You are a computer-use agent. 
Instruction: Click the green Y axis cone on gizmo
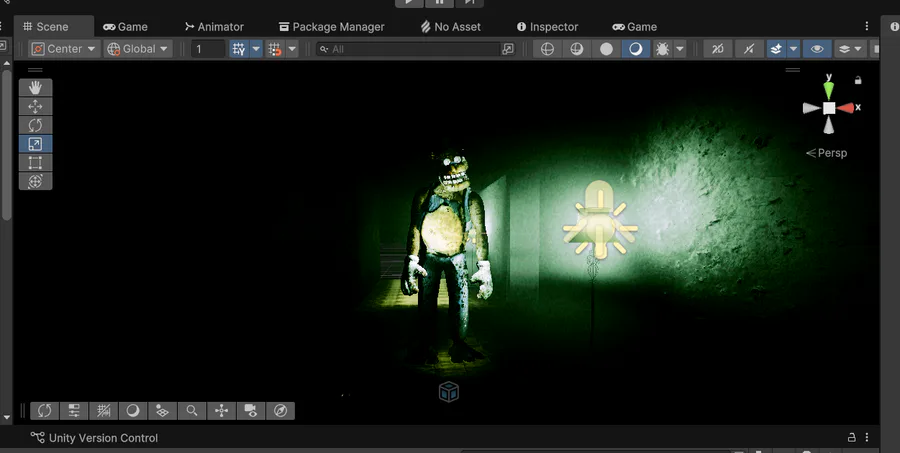point(829,90)
